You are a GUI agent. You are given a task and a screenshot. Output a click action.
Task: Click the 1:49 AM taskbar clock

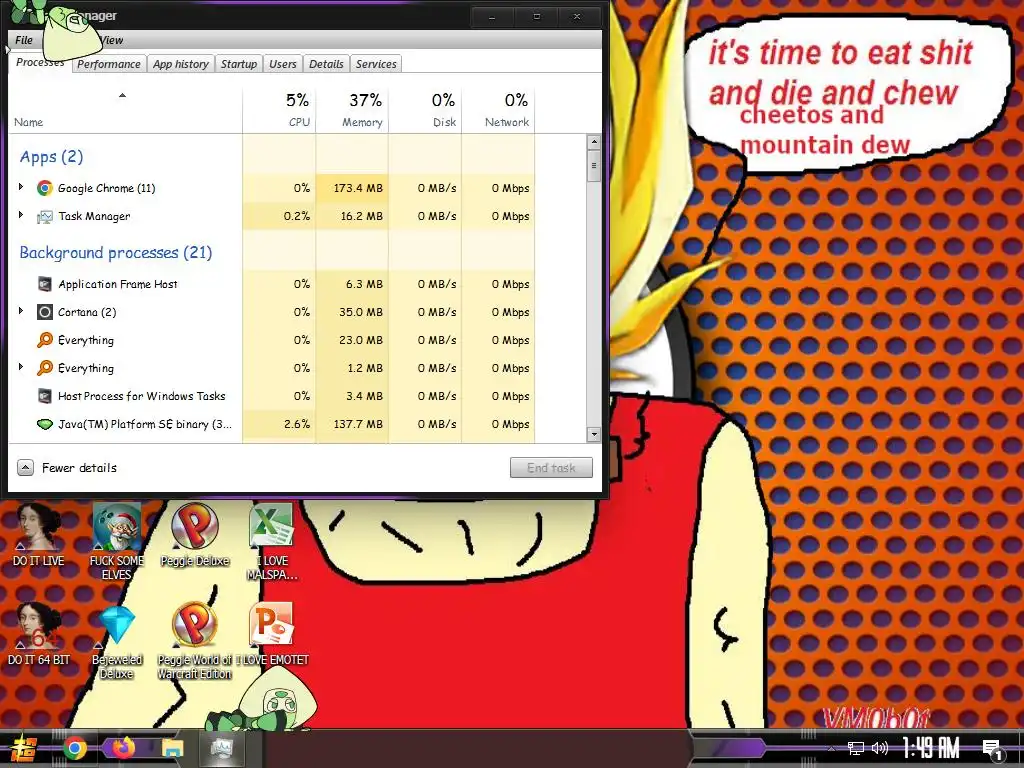[x=930, y=748]
